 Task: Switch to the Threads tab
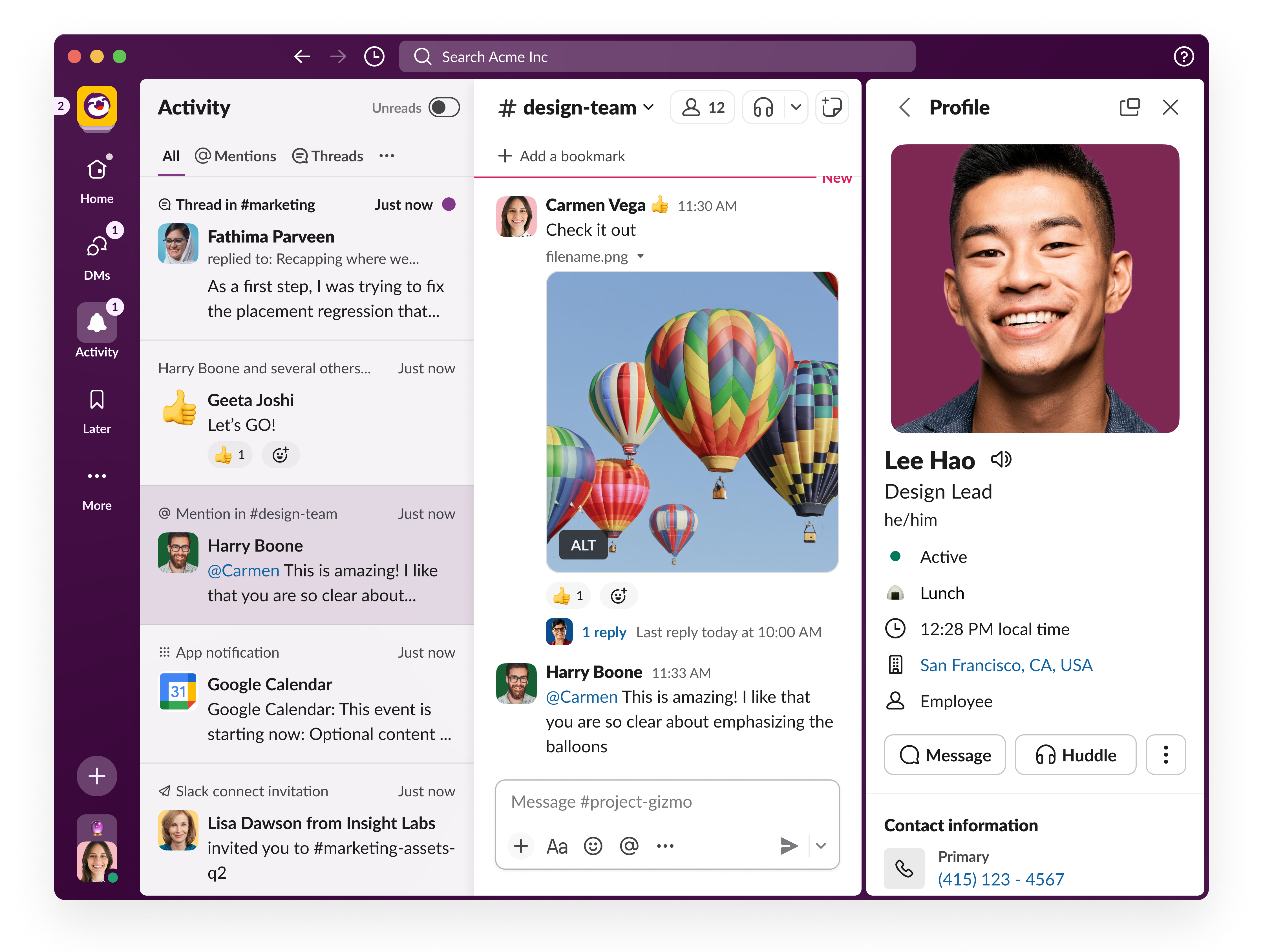click(x=328, y=156)
